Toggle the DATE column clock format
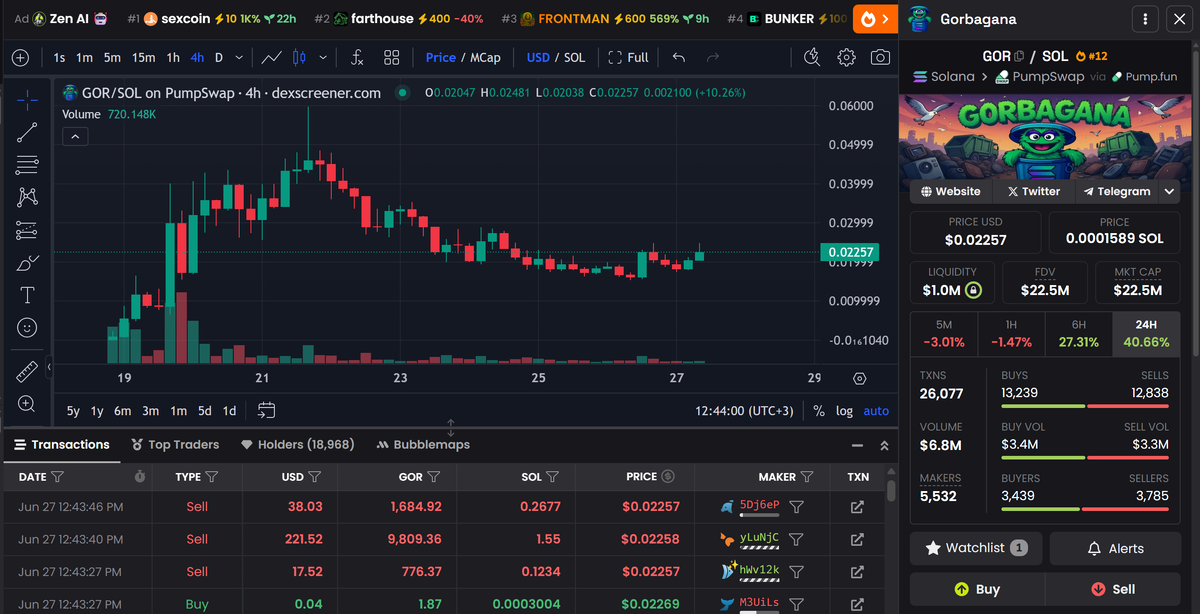The image size is (1200, 614). (x=140, y=477)
